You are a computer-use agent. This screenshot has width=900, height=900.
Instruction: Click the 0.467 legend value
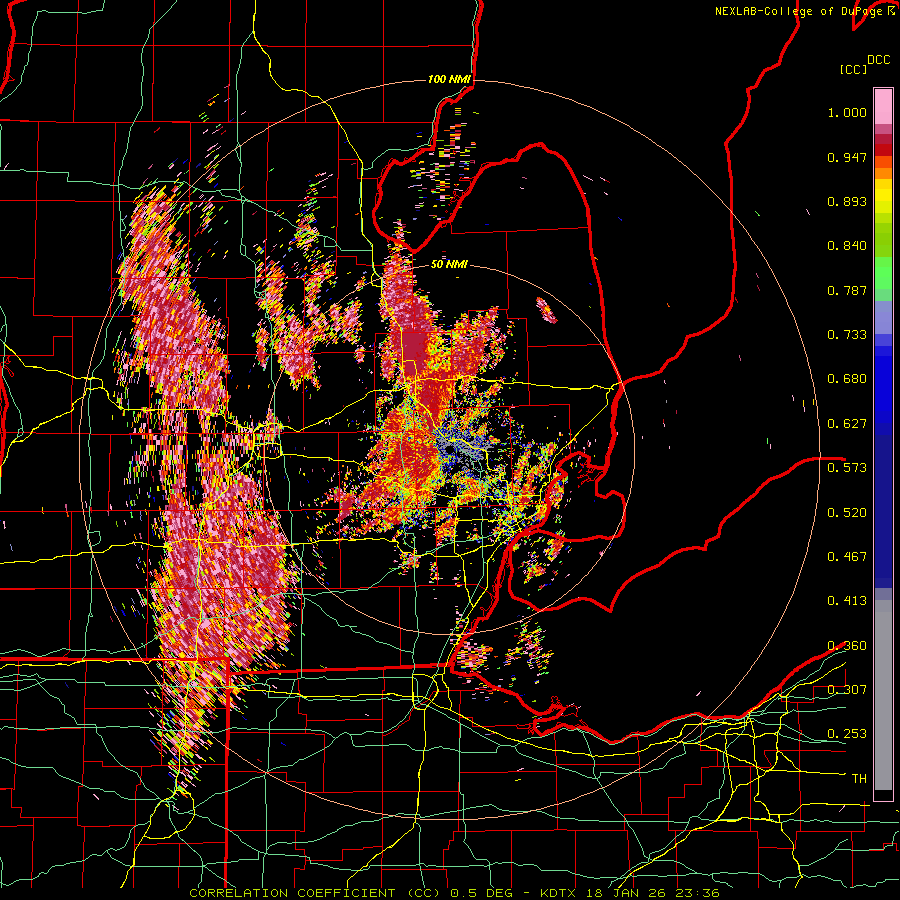click(x=847, y=557)
